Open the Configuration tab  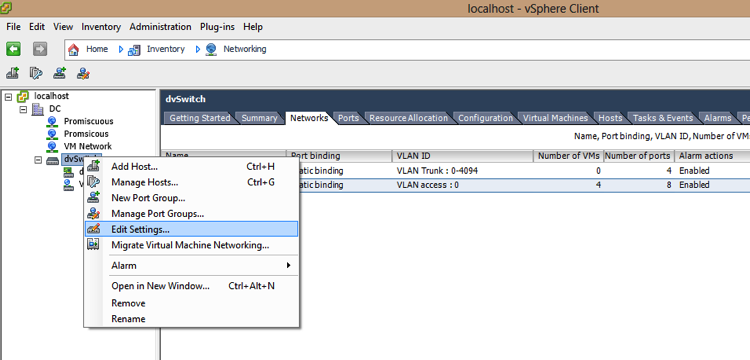(485, 118)
